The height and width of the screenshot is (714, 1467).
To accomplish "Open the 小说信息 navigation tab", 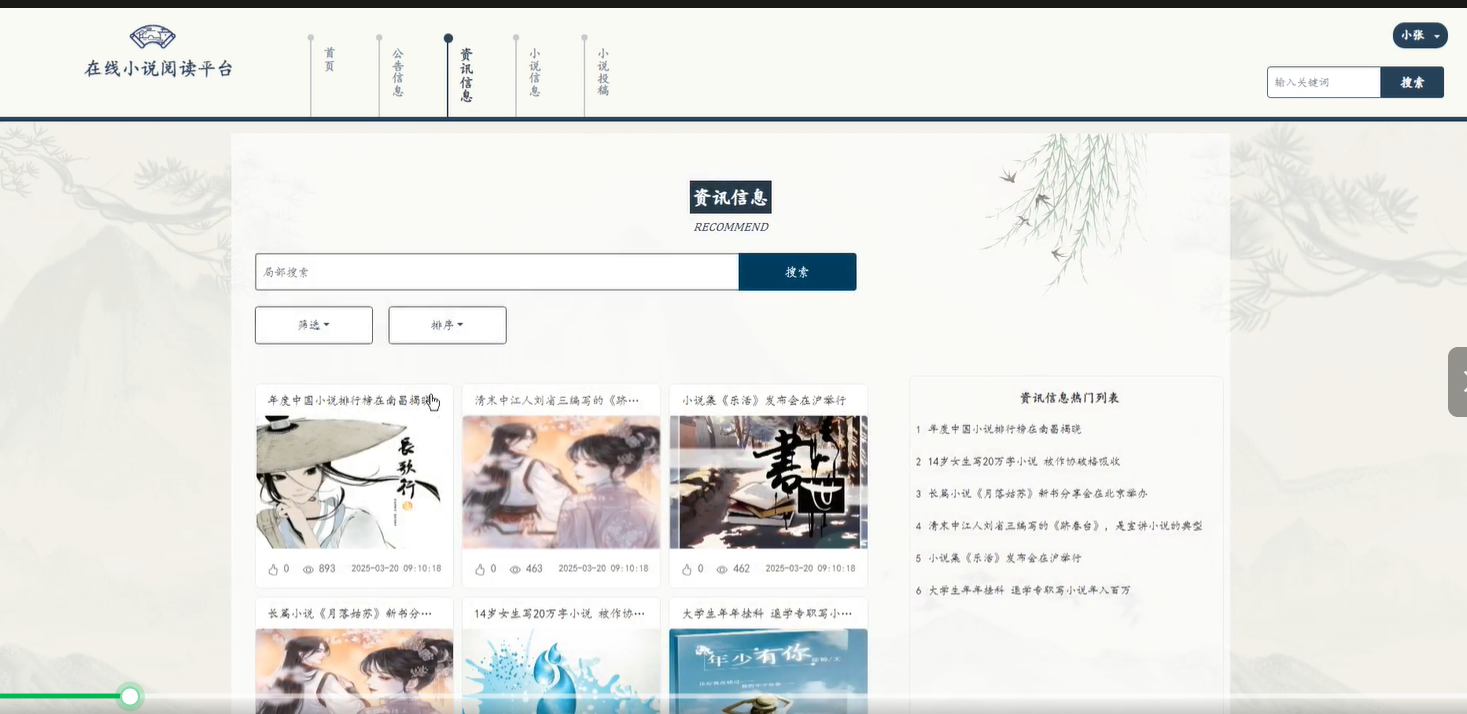I will coord(535,72).
